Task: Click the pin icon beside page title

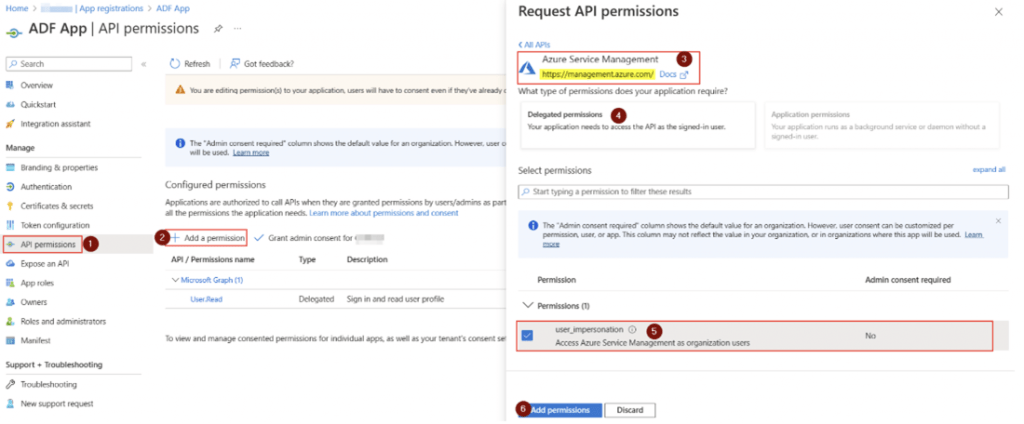Action: coord(218,29)
